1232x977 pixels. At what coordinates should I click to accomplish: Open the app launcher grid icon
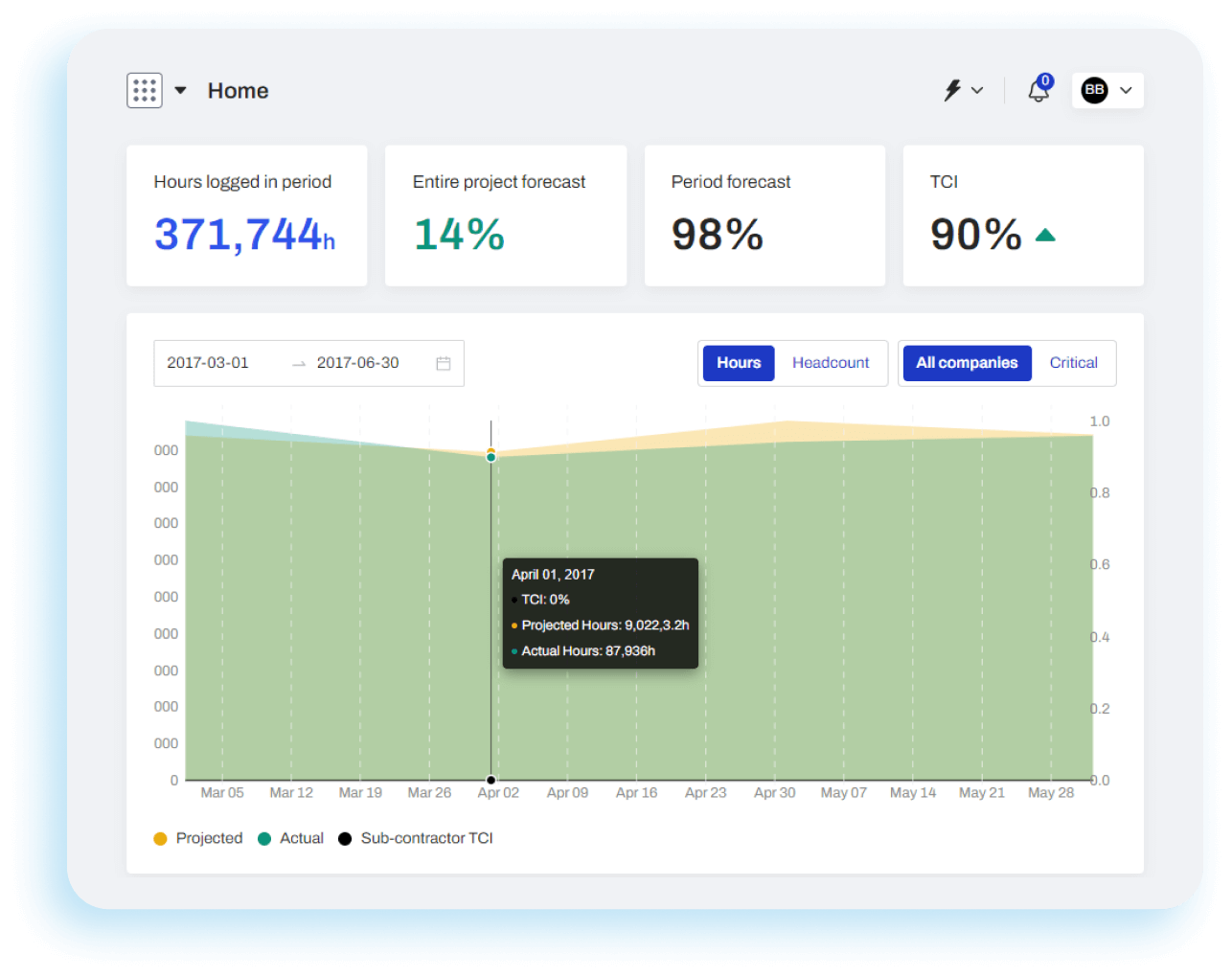coord(145,90)
